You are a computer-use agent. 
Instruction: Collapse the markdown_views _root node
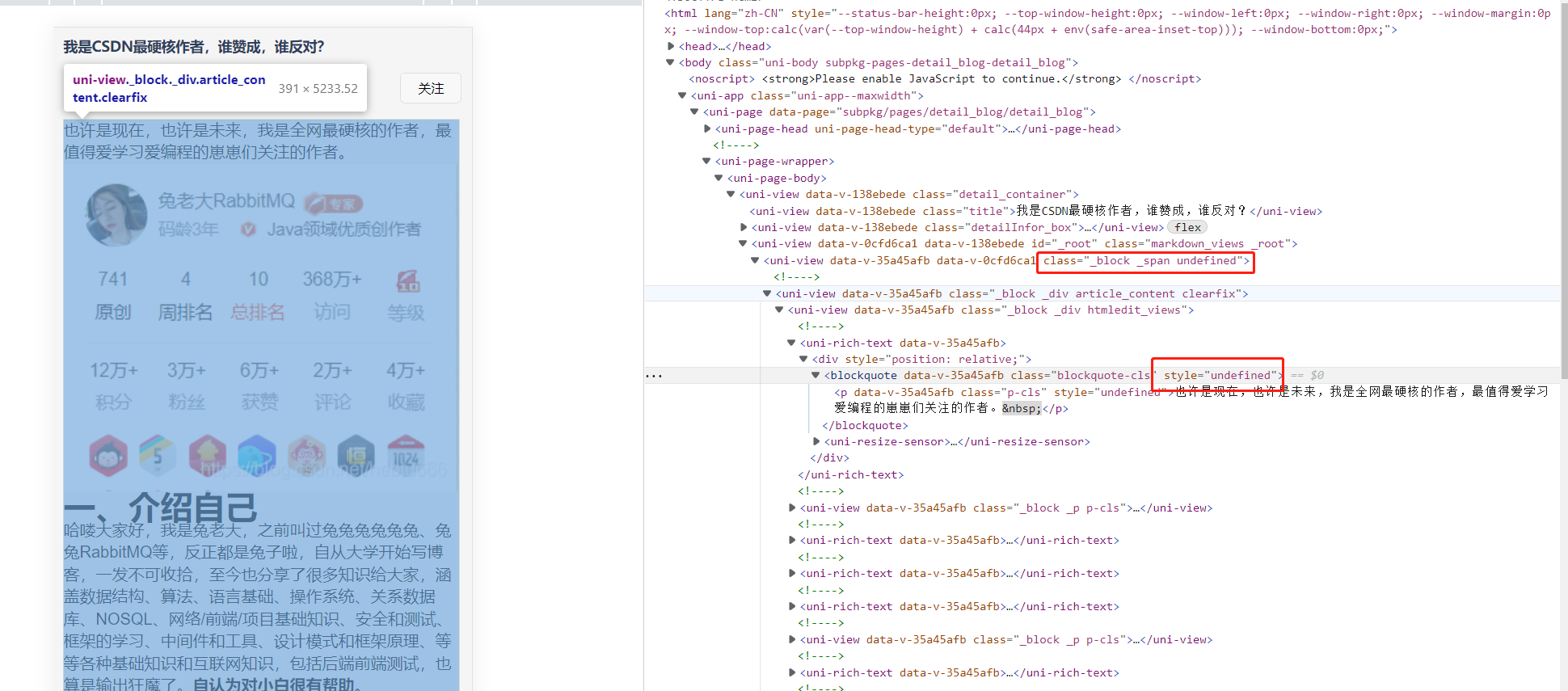pos(744,243)
